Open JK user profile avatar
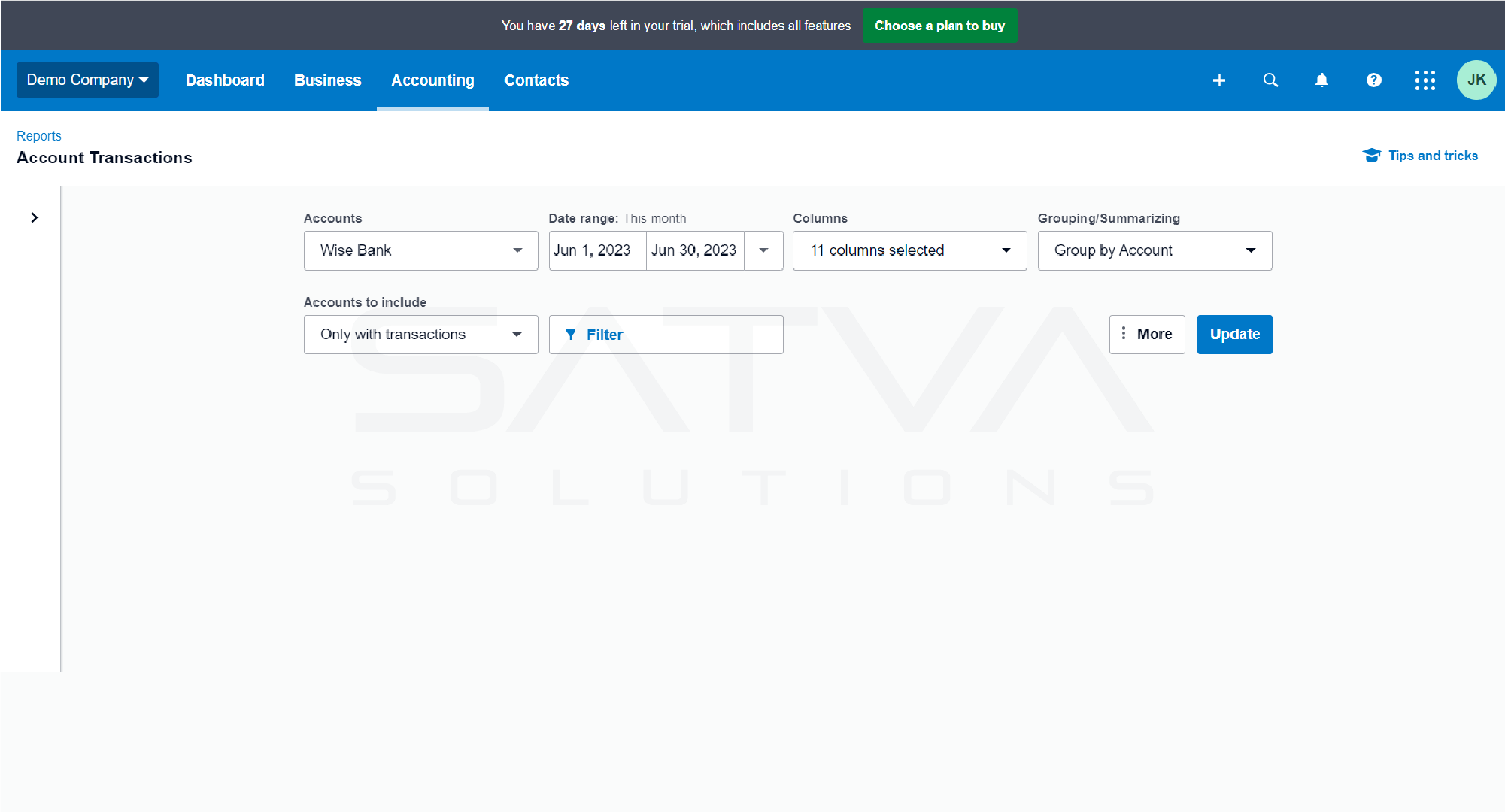 click(1476, 80)
